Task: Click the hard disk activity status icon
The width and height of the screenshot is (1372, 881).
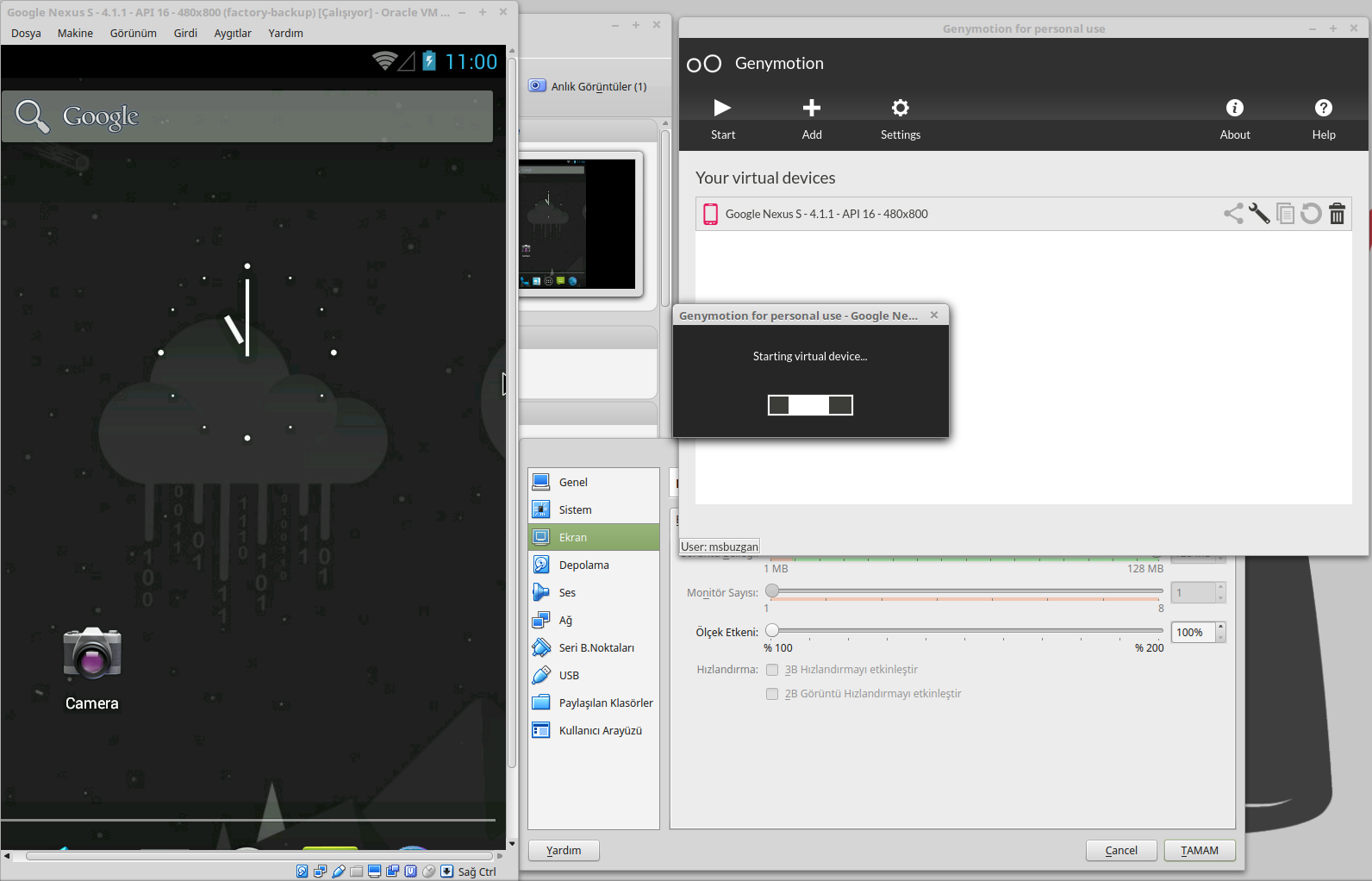Action: pyautogui.click(x=302, y=872)
